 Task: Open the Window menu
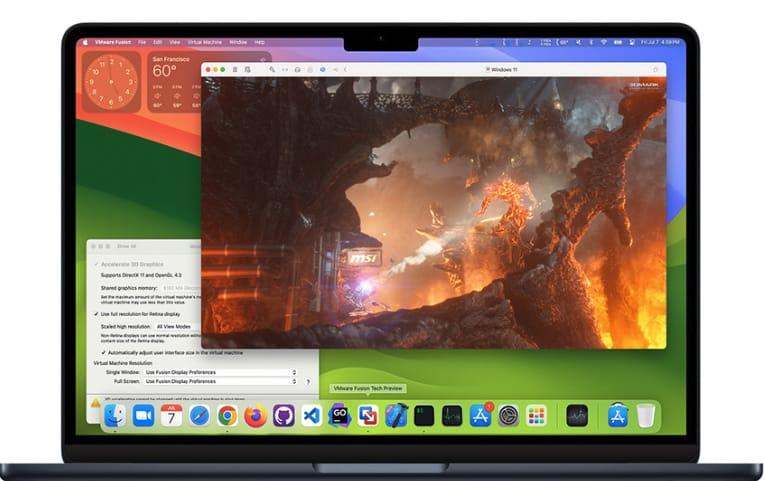238,42
